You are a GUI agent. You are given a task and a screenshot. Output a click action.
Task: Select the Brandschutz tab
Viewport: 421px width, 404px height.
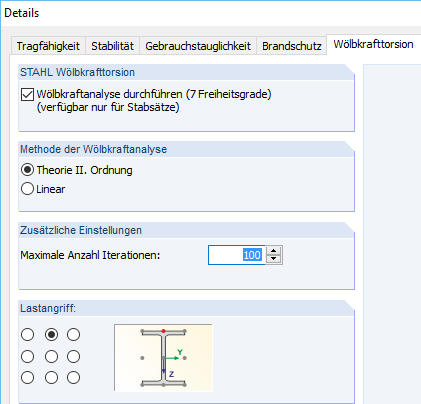click(x=291, y=46)
